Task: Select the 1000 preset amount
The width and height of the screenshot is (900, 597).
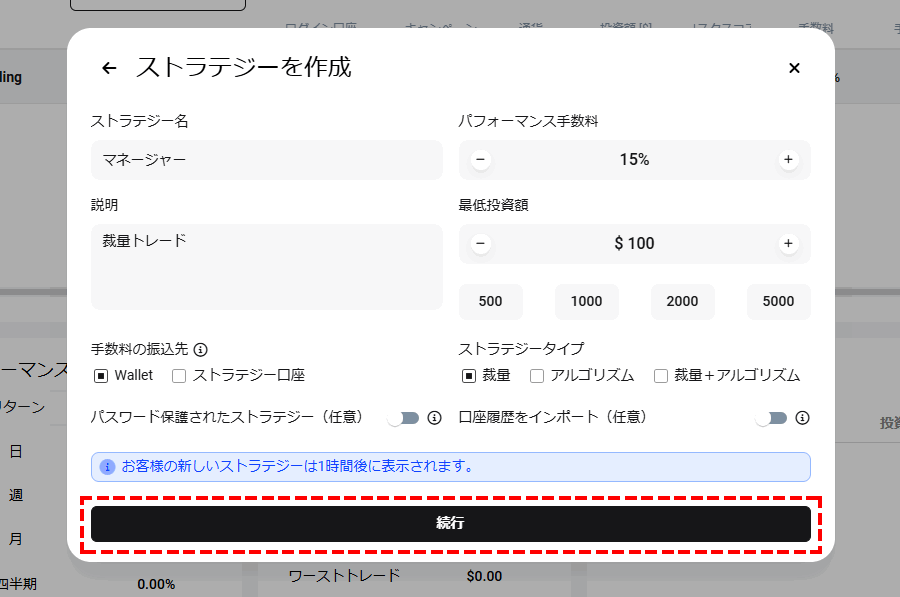Action: point(587,301)
